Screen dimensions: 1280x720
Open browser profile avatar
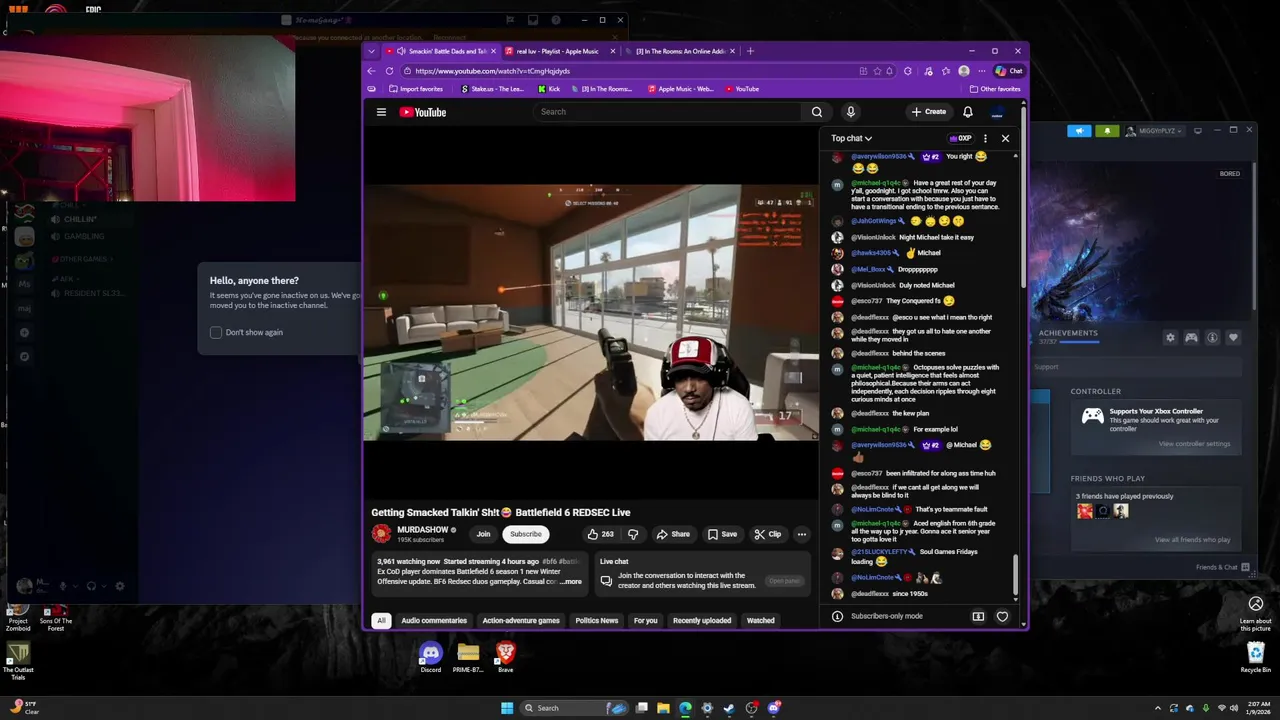pyautogui.click(x=963, y=71)
